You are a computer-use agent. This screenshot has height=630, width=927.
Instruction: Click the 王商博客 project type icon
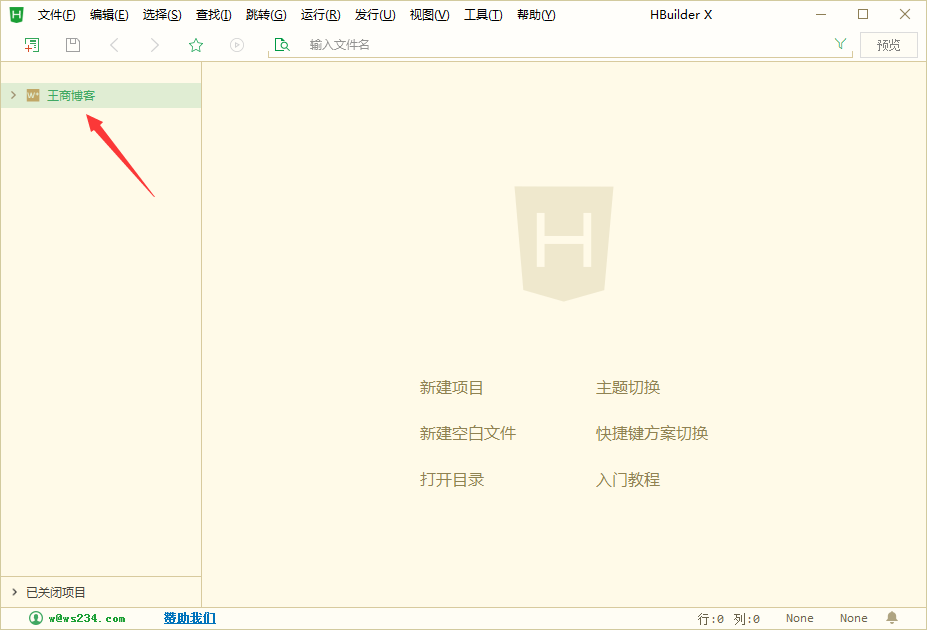(33, 95)
